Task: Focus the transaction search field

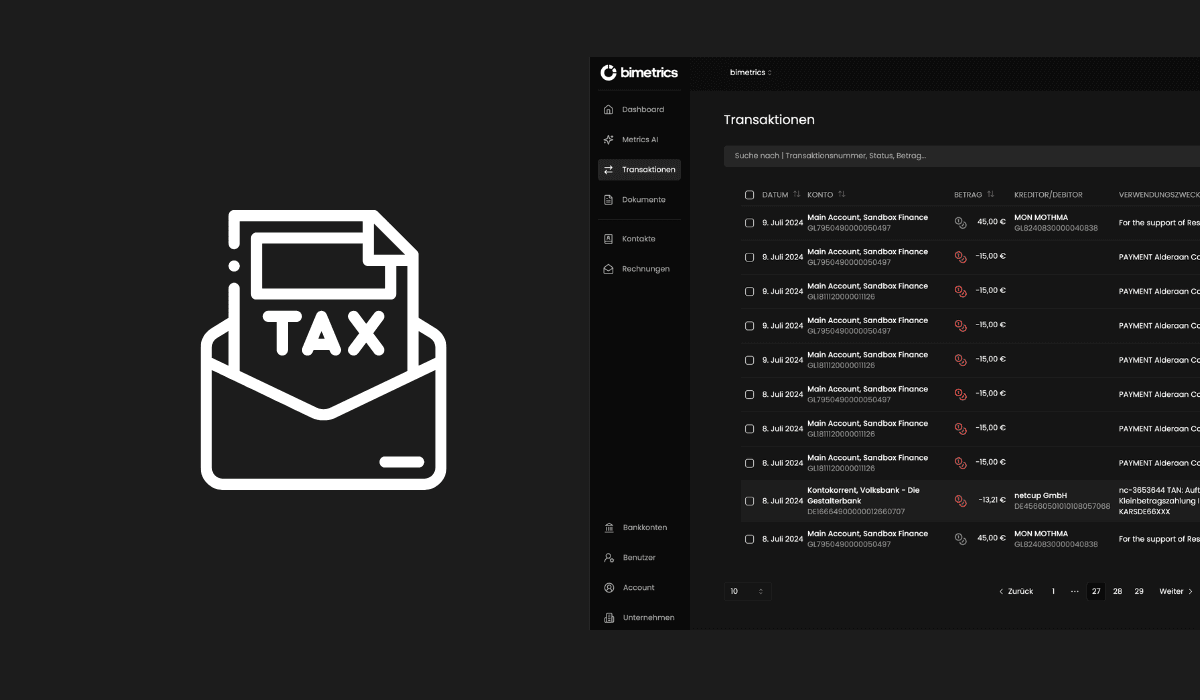Action: coord(960,156)
